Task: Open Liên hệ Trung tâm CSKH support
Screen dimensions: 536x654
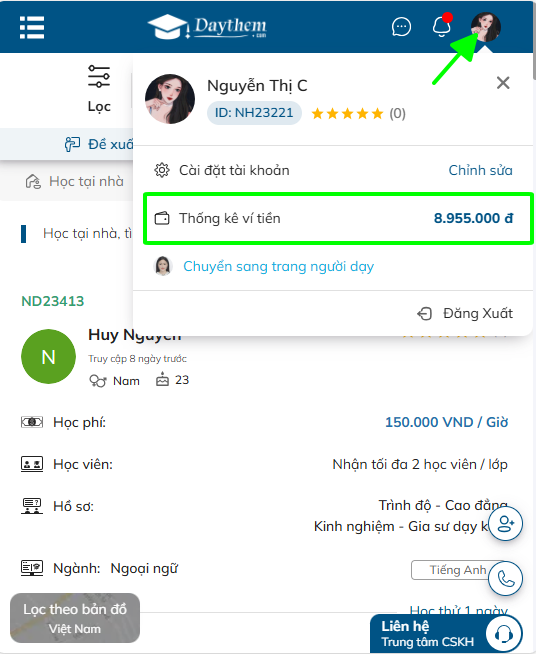Action: pos(446,634)
